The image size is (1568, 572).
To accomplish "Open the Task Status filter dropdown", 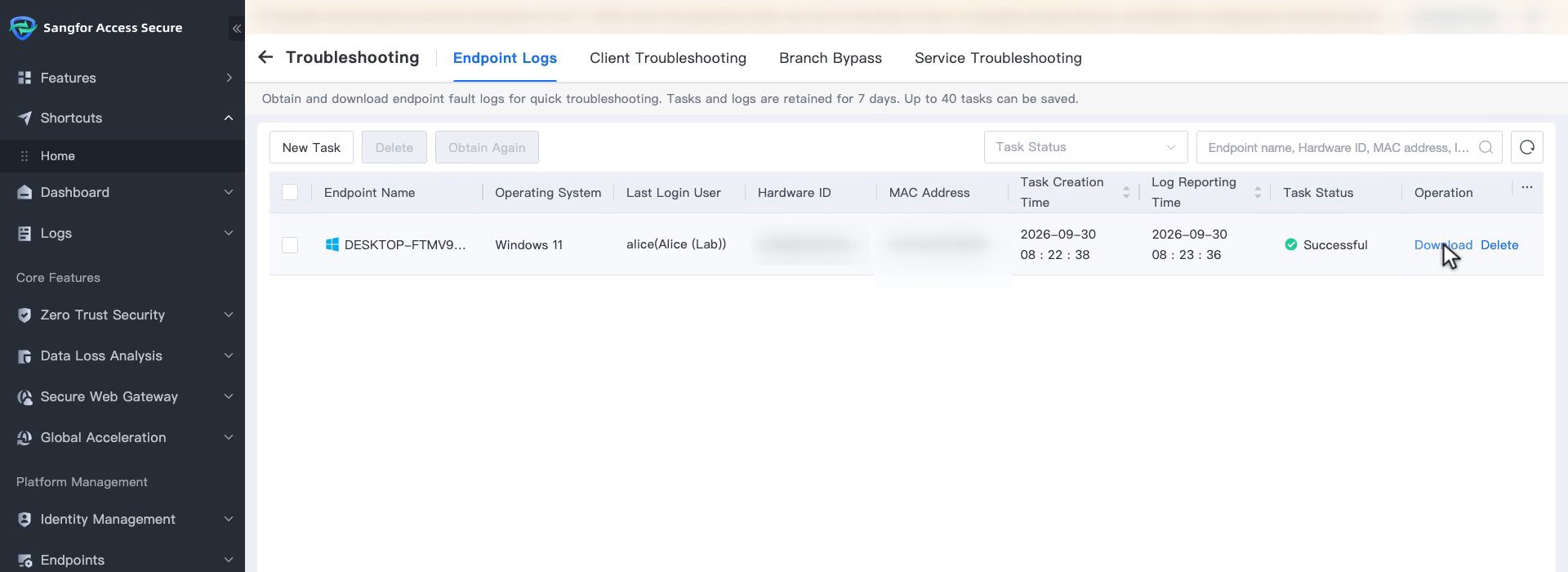I will point(1085,147).
